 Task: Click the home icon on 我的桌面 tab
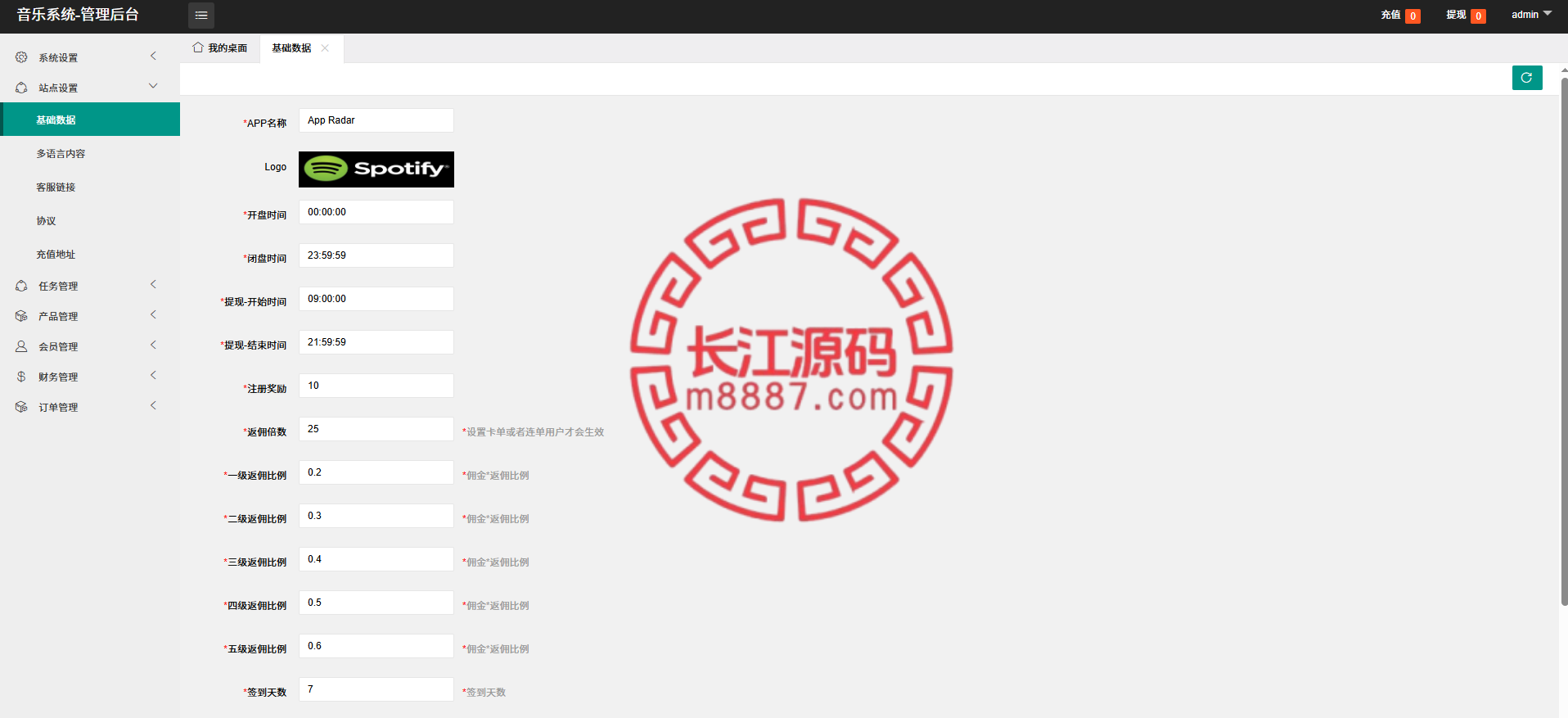pos(198,47)
